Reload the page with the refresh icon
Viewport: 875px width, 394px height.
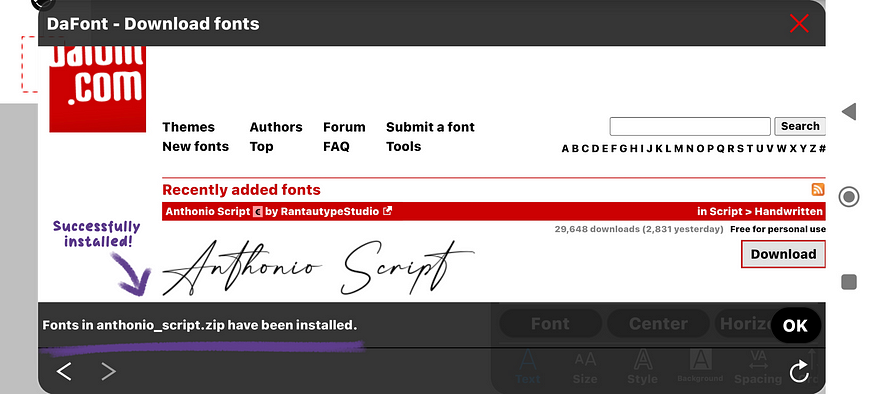799,372
